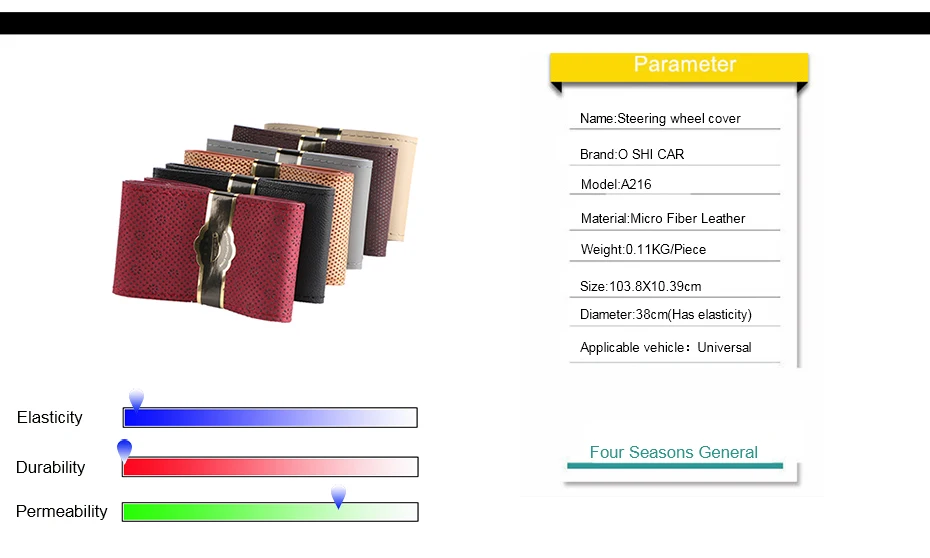Click 'Applicable vehicle: Universal' text
The image size is (930, 558).
point(665,347)
